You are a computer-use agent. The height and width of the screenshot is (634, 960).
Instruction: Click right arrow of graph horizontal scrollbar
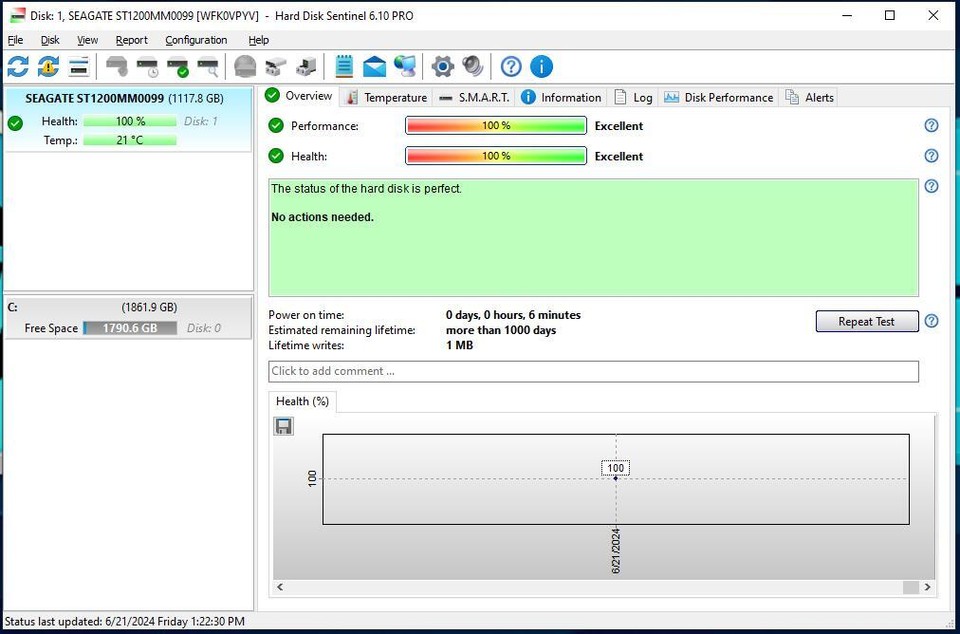928,588
